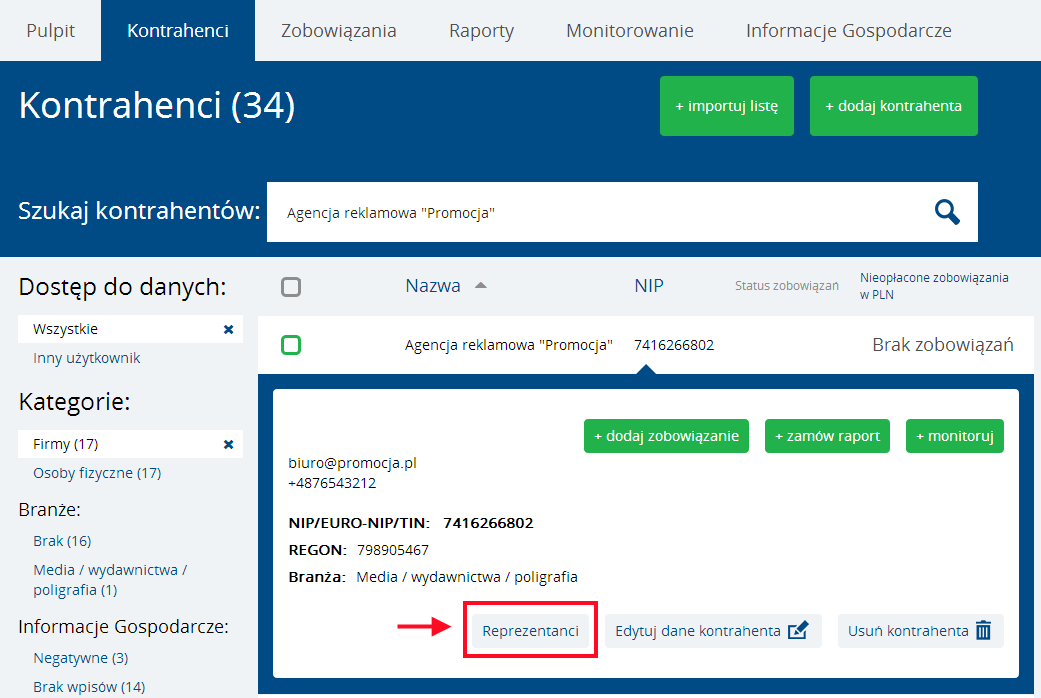Viewport: 1041px width, 698px height.
Task: Click the REGON value 798905467
Action: (393, 551)
